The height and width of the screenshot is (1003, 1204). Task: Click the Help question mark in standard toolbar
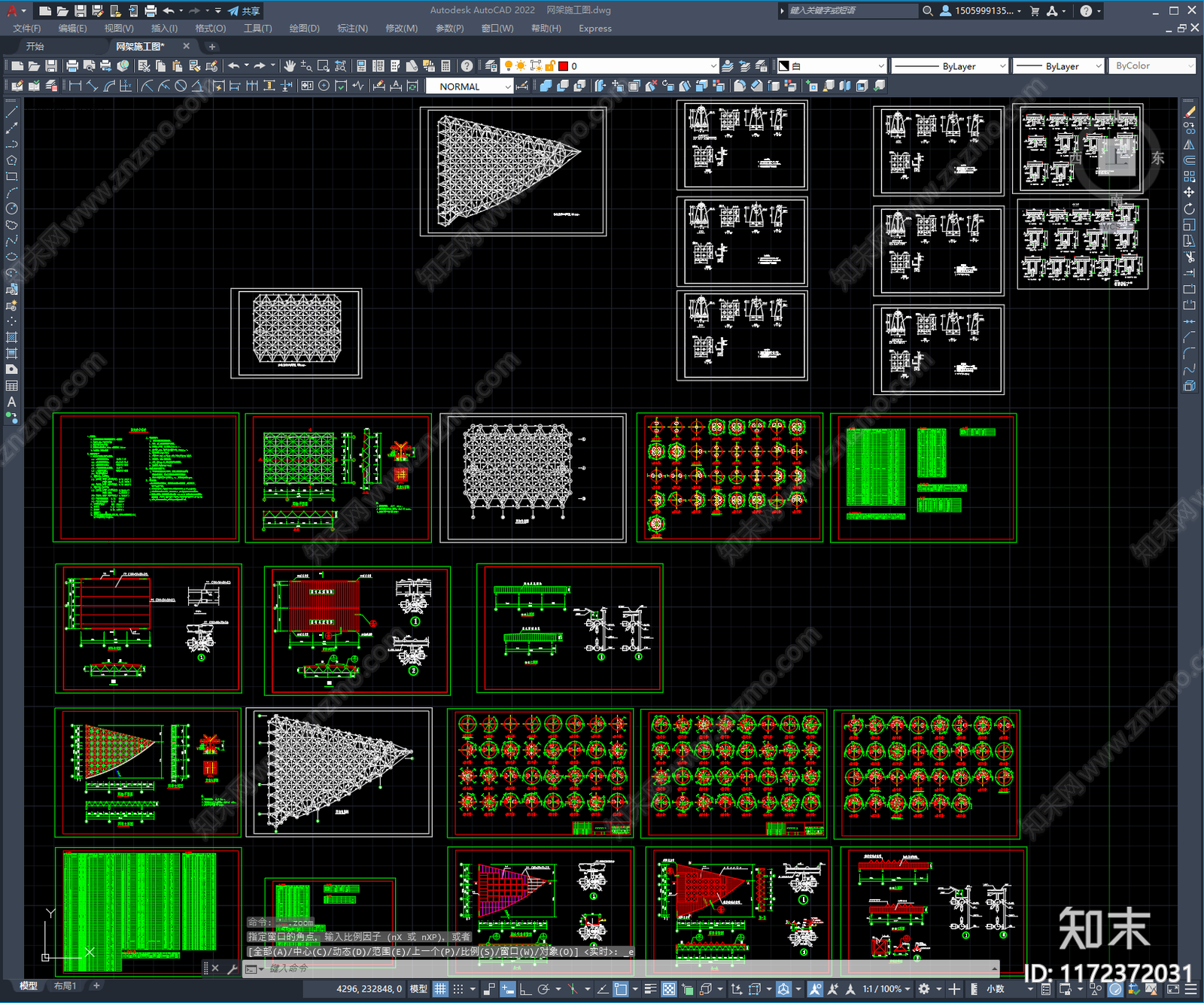tap(467, 66)
